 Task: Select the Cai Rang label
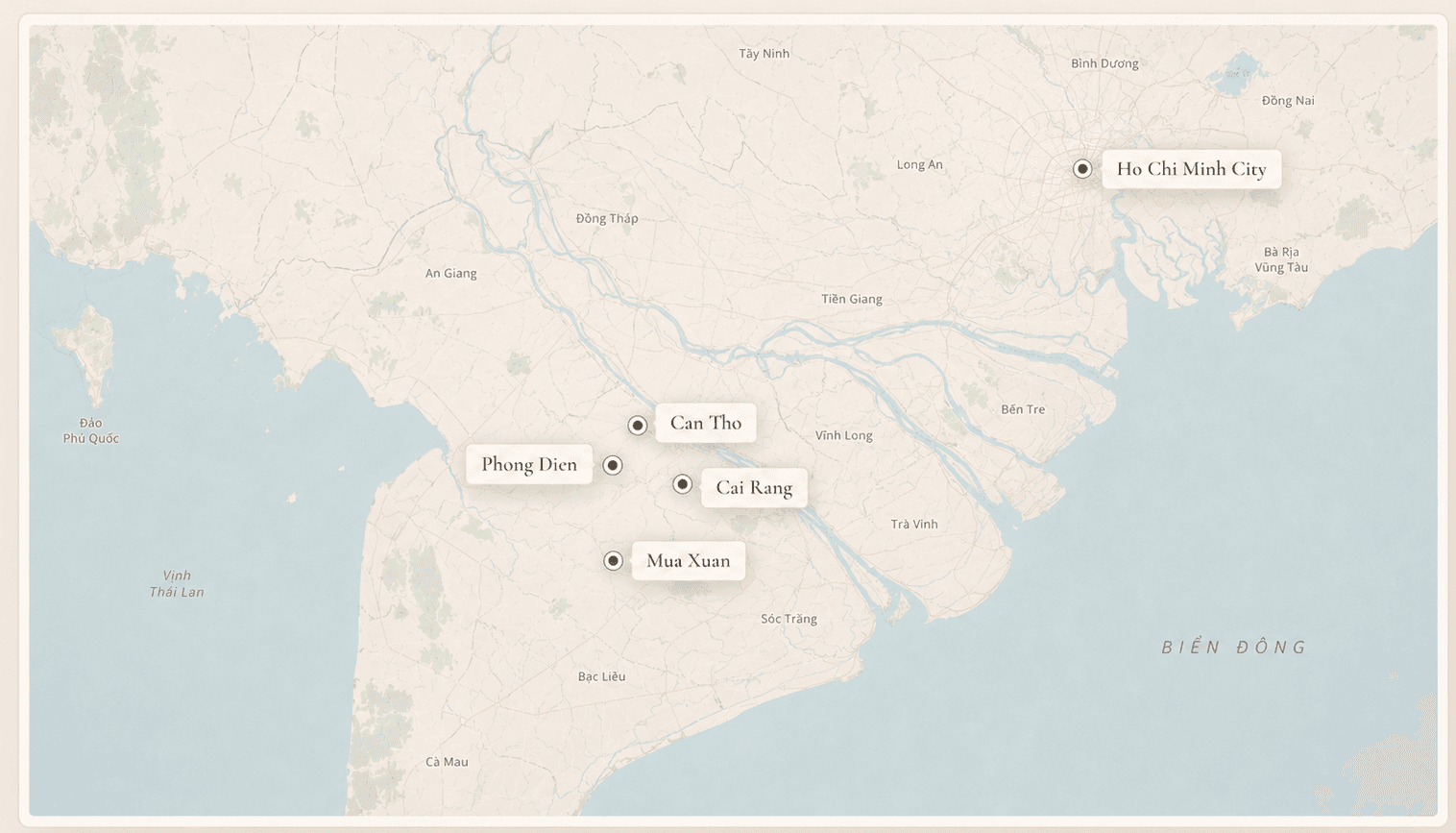point(754,487)
